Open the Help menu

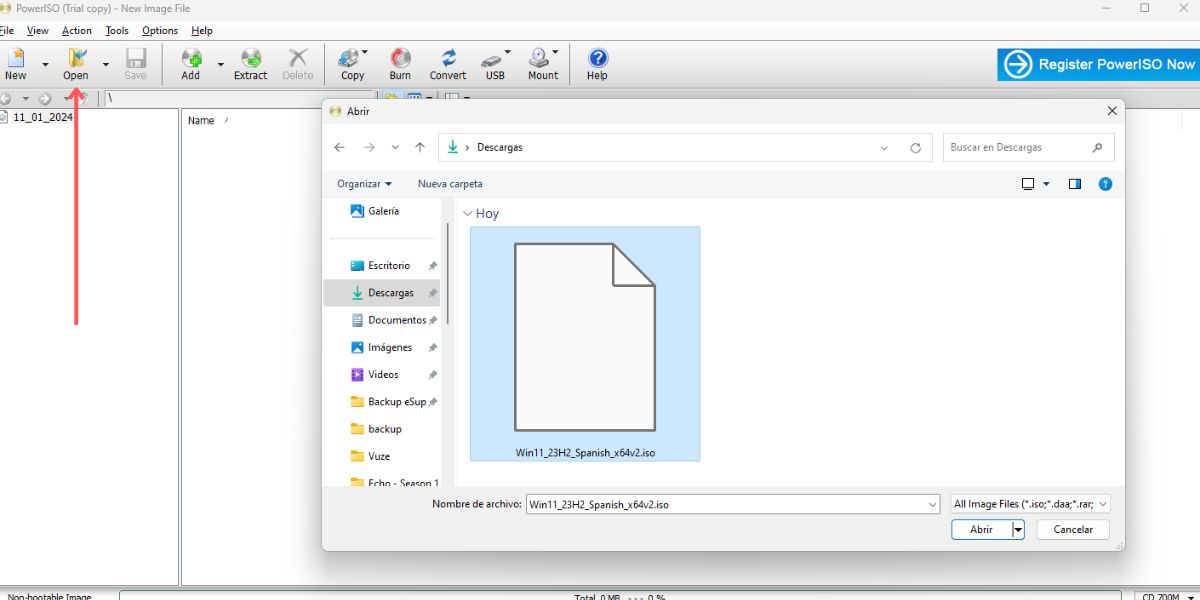coord(202,31)
